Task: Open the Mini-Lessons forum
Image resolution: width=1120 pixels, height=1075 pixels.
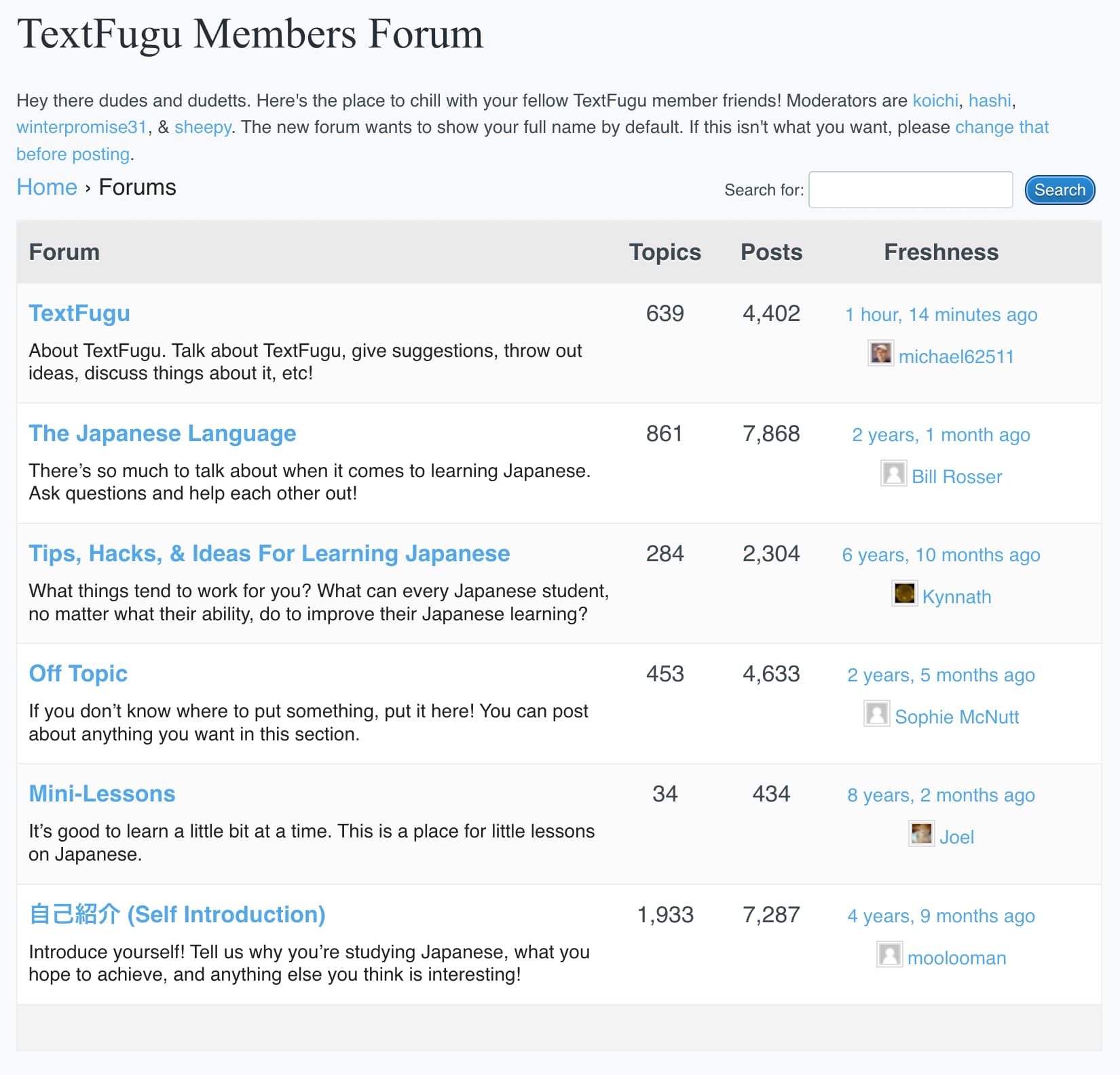Action: pos(102,794)
